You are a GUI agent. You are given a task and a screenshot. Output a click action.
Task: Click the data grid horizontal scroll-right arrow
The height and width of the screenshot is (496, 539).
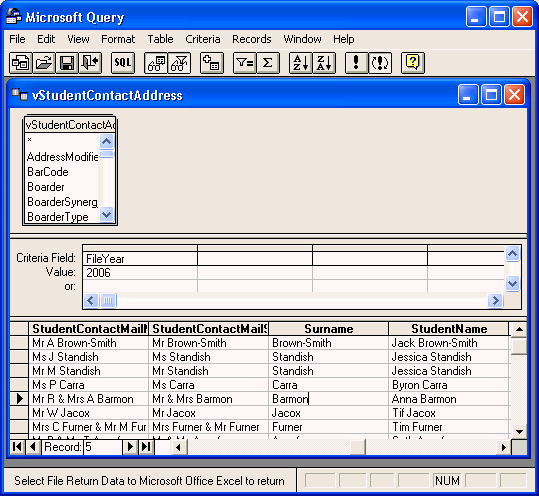pos(504,447)
